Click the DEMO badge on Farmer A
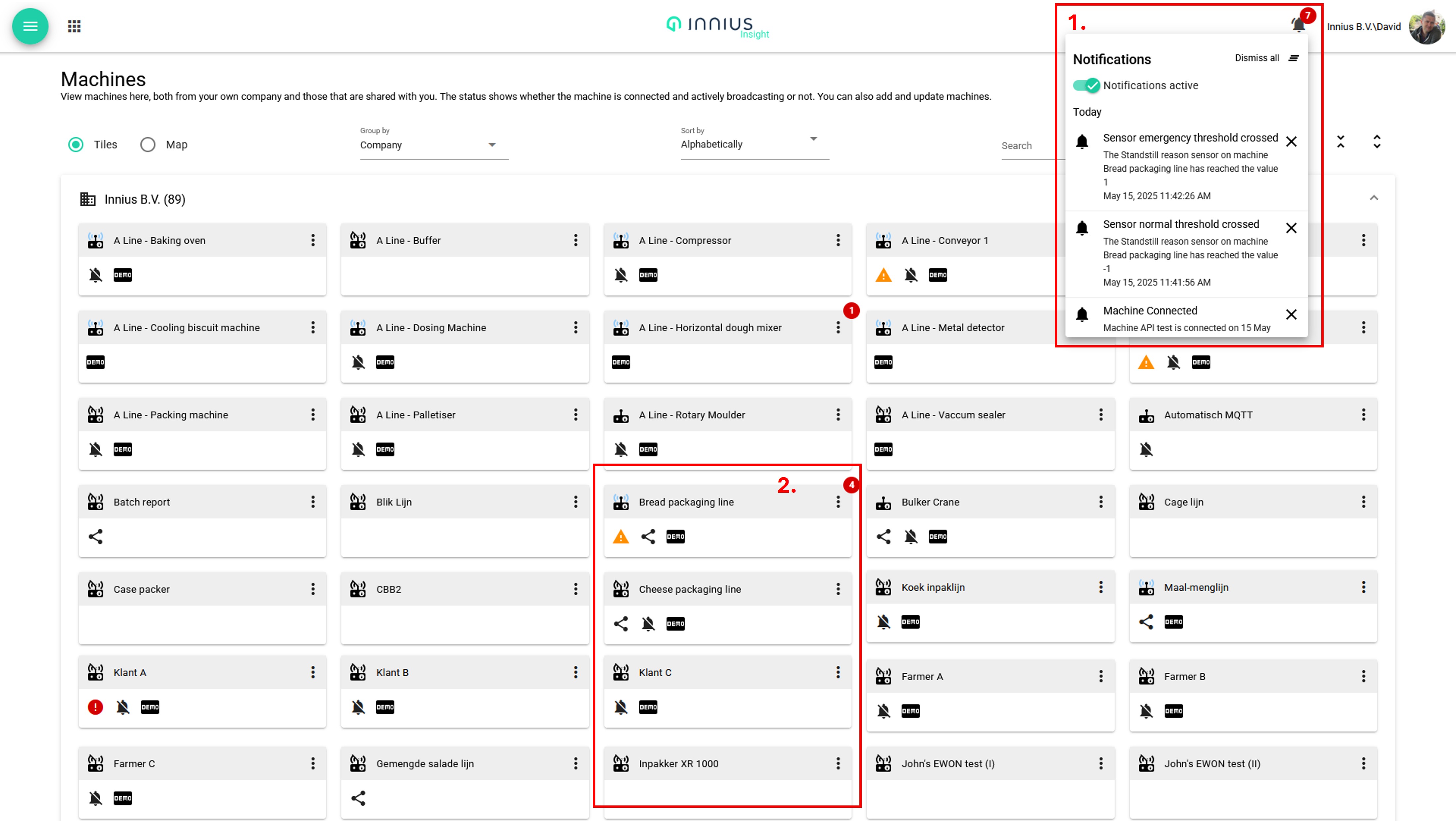The width and height of the screenshot is (1456, 821). (911, 711)
